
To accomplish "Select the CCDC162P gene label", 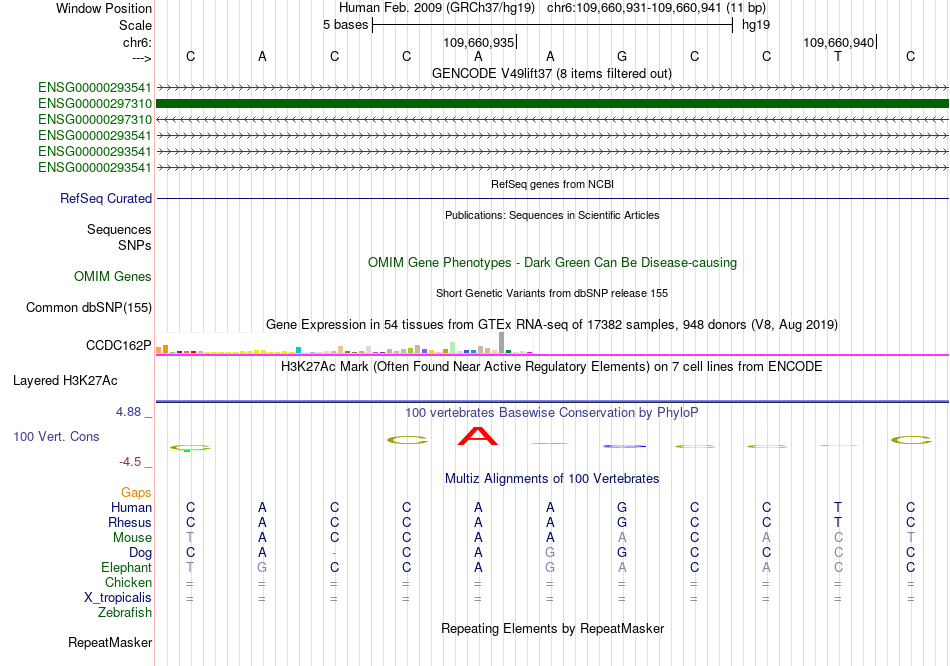I will tap(119, 345).
